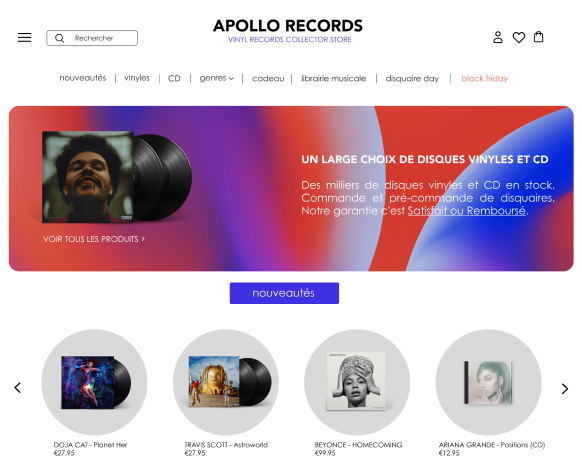Click the Apollo Records logo
The height and width of the screenshot is (476, 582).
pos(288,31)
